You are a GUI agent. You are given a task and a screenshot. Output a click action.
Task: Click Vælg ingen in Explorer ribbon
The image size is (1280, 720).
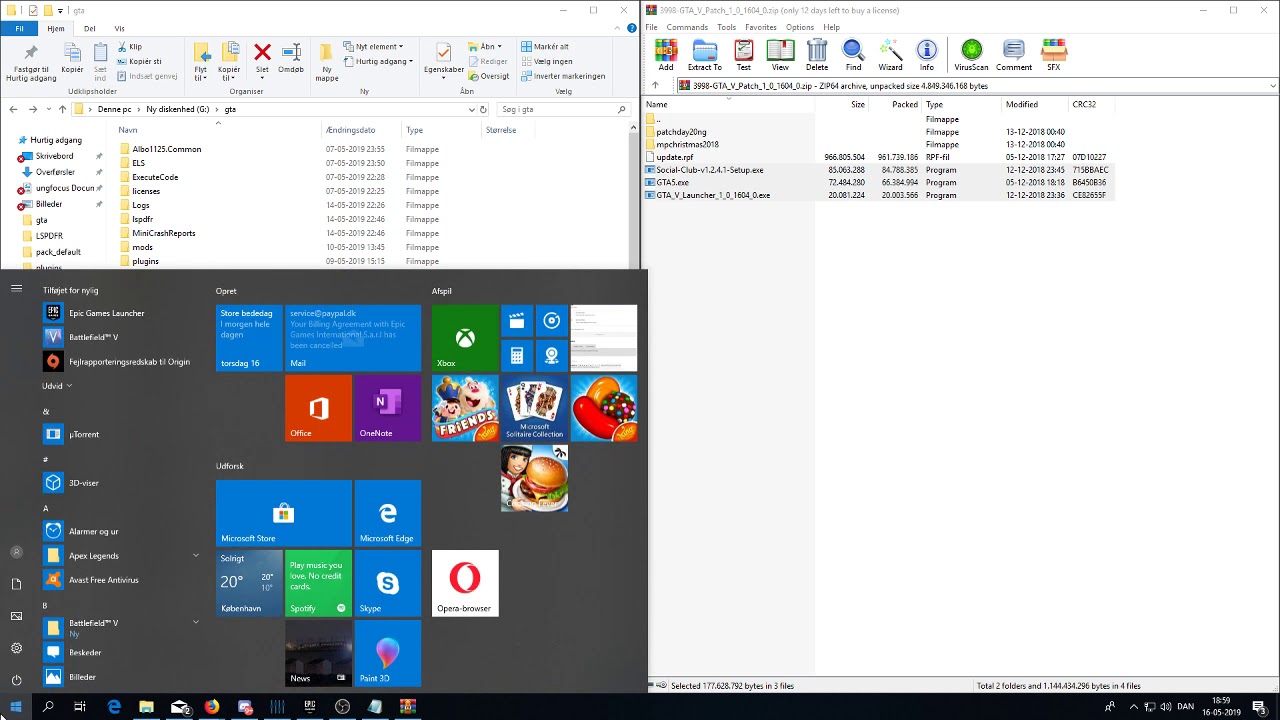tap(546, 61)
